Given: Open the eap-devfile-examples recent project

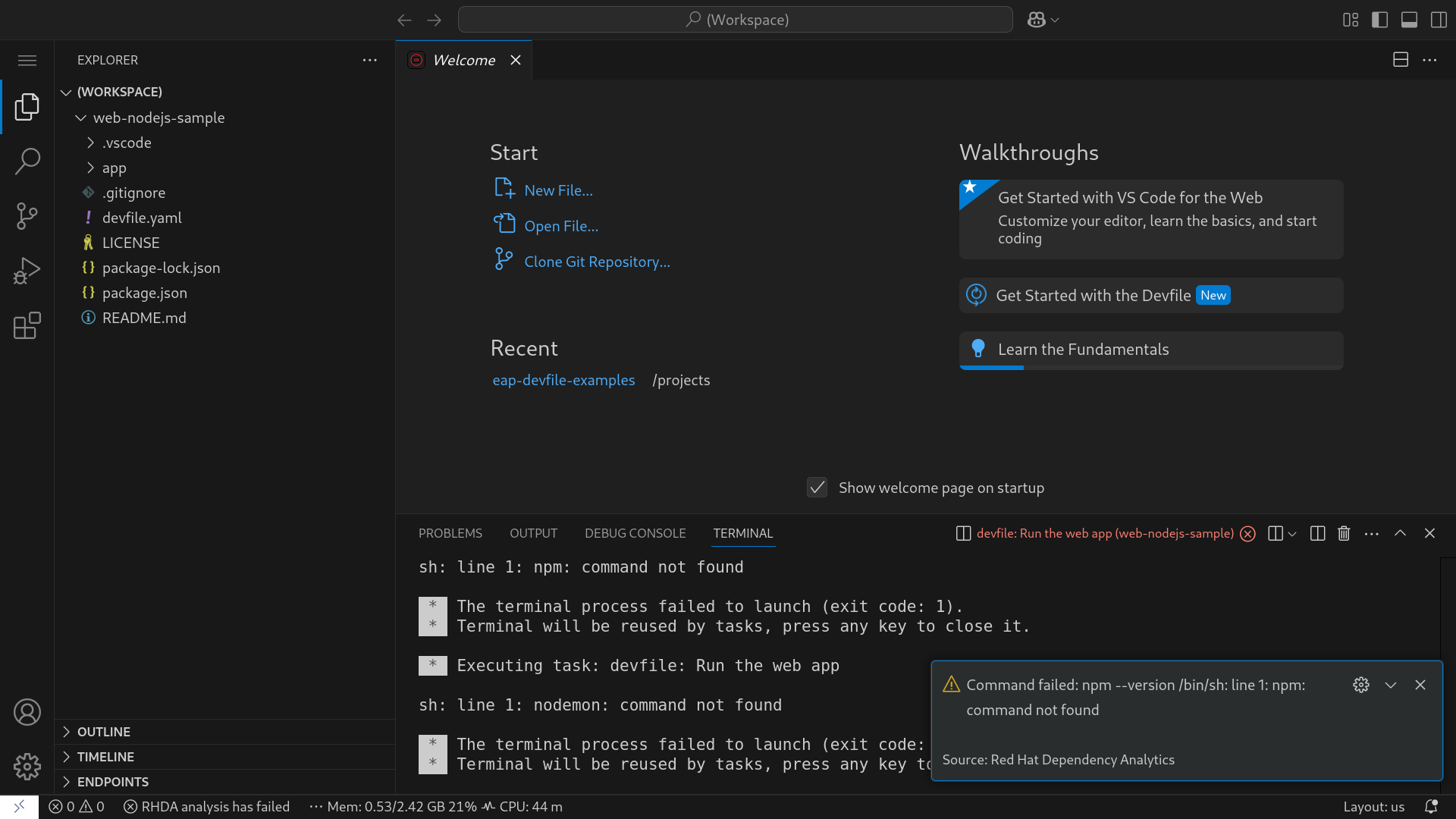Looking at the screenshot, I should point(563,380).
